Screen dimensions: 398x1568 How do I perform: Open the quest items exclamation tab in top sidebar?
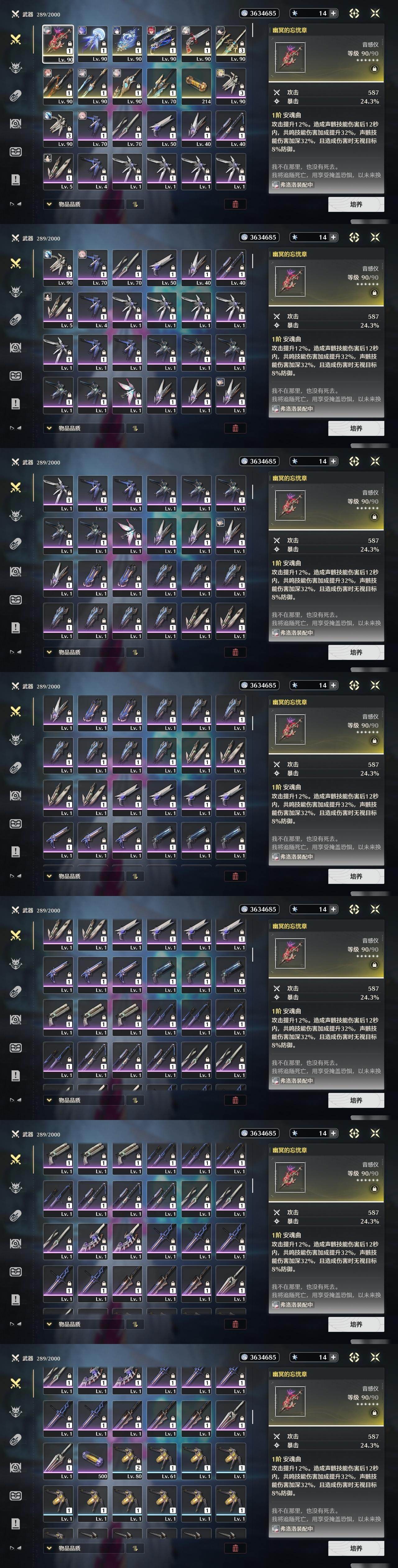coord(16,180)
